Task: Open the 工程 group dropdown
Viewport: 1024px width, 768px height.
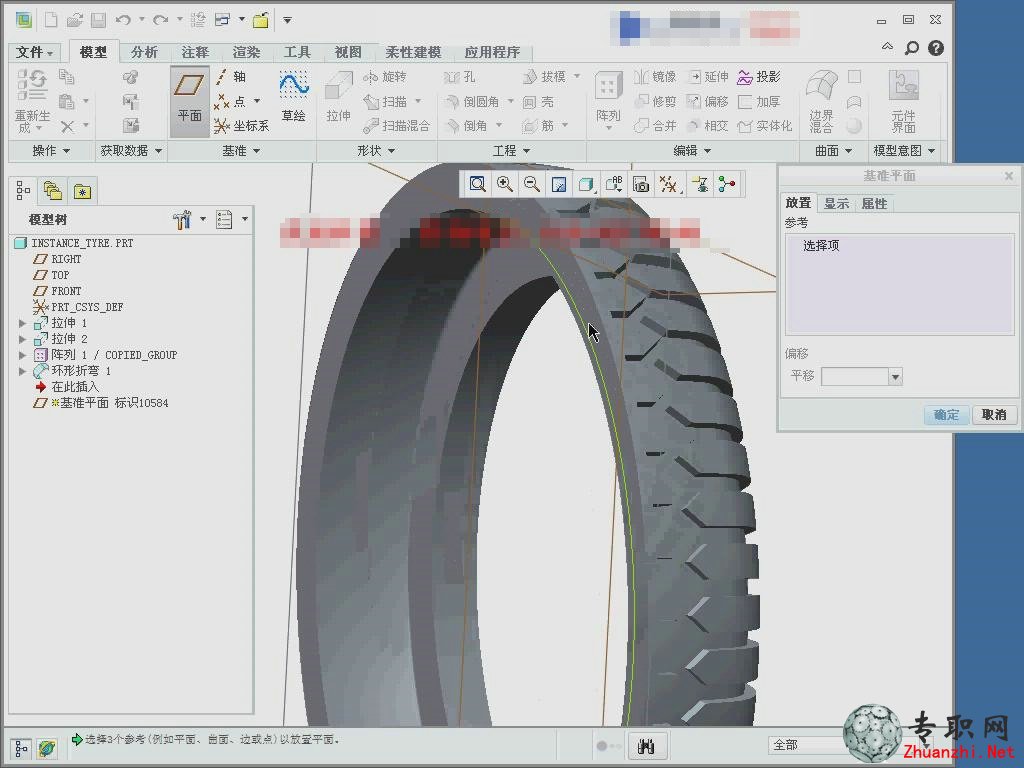Action: [x=511, y=151]
